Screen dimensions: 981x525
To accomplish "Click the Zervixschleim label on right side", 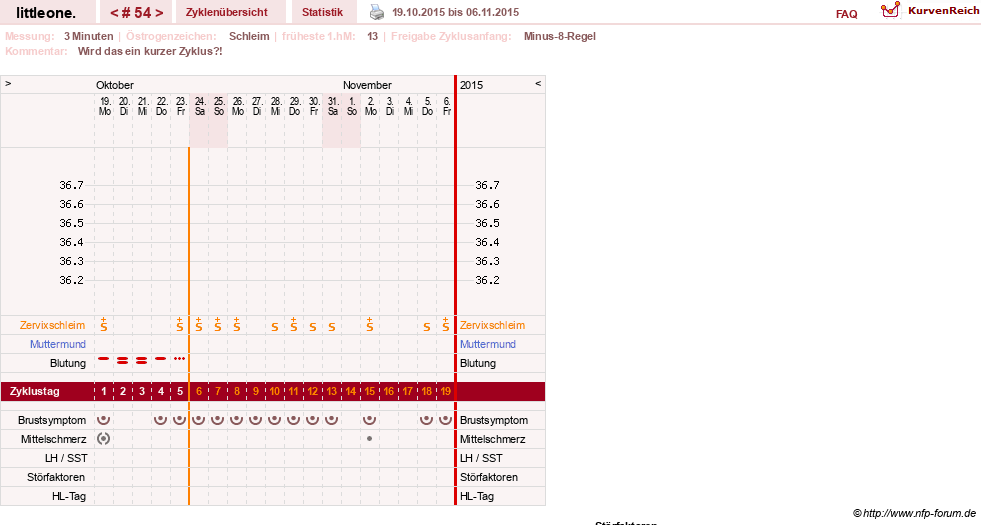I will click(x=492, y=325).
